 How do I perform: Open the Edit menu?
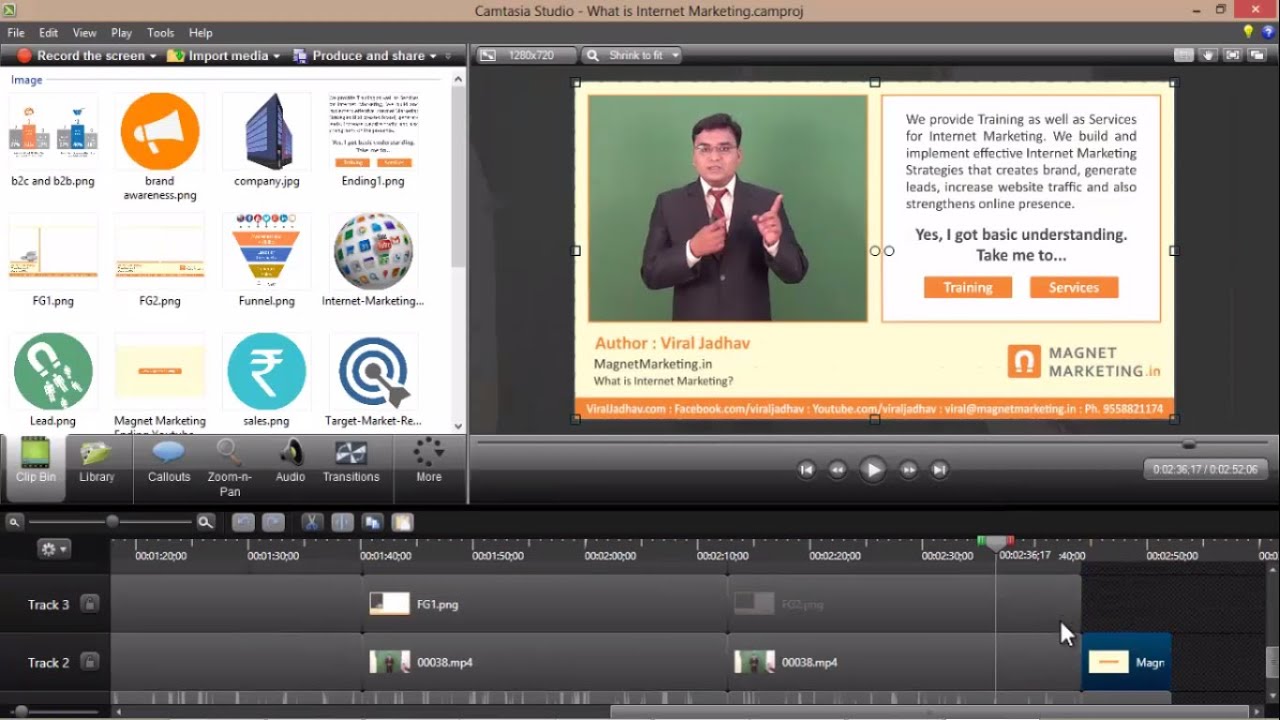tap(48, 33)
